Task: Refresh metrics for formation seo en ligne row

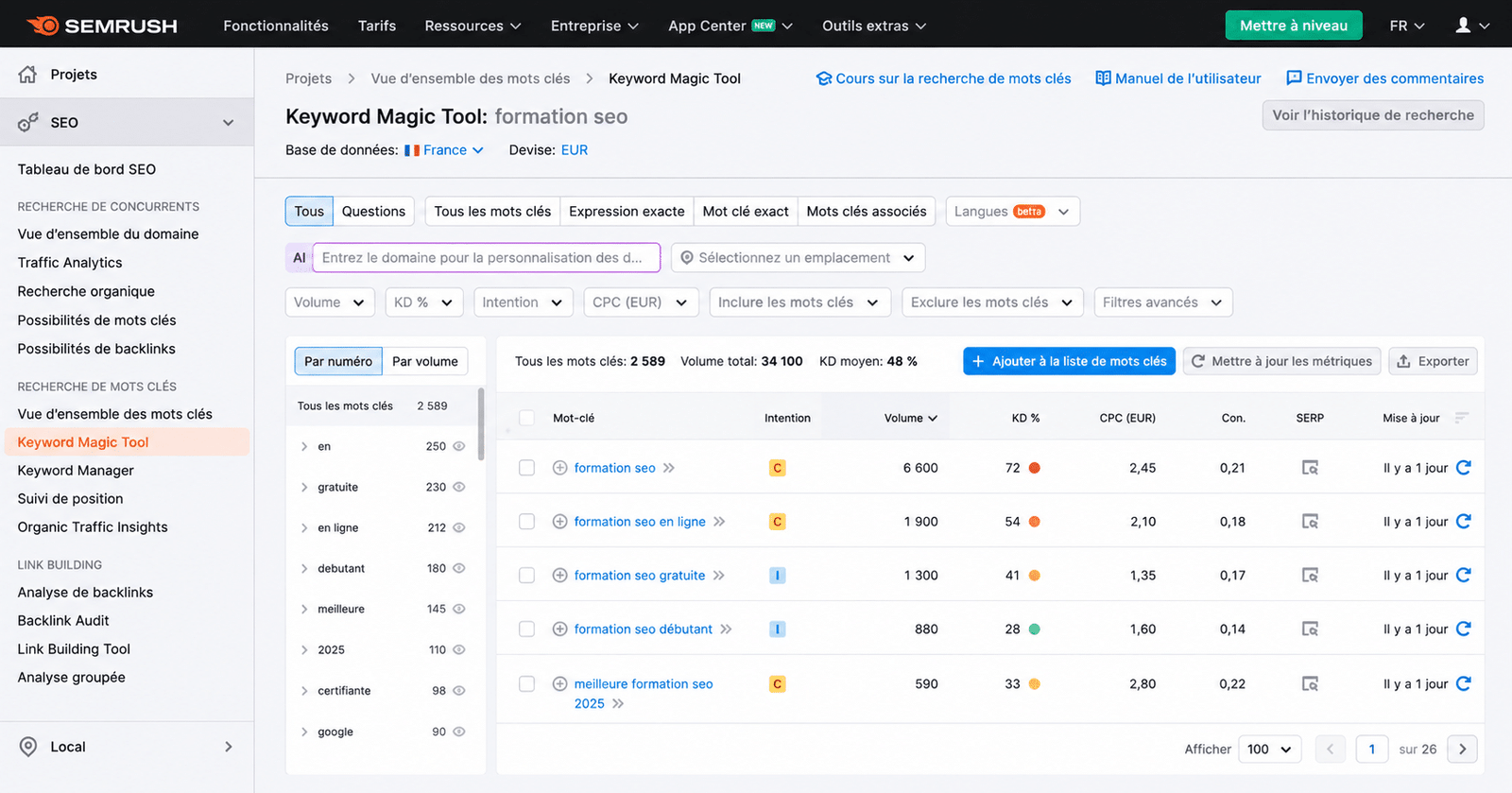Action: click(x=1464, y=522)
